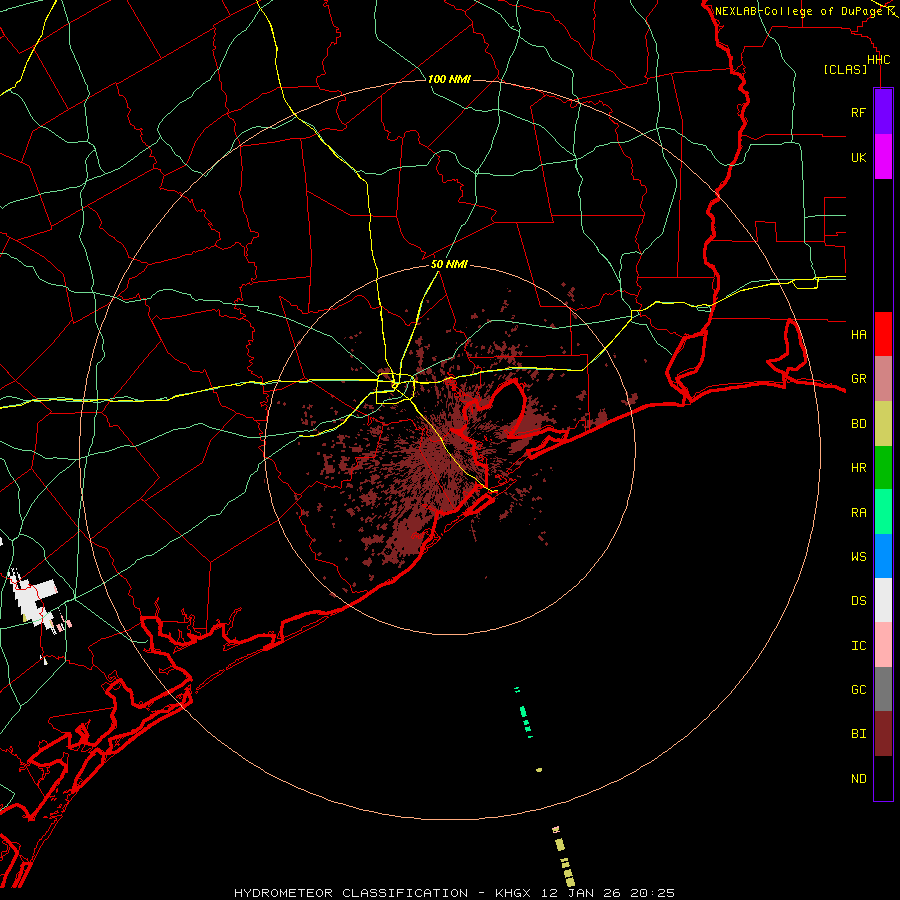
Task: Click the HA legend label
Action: pyautogui.click(x=858, y=334)
